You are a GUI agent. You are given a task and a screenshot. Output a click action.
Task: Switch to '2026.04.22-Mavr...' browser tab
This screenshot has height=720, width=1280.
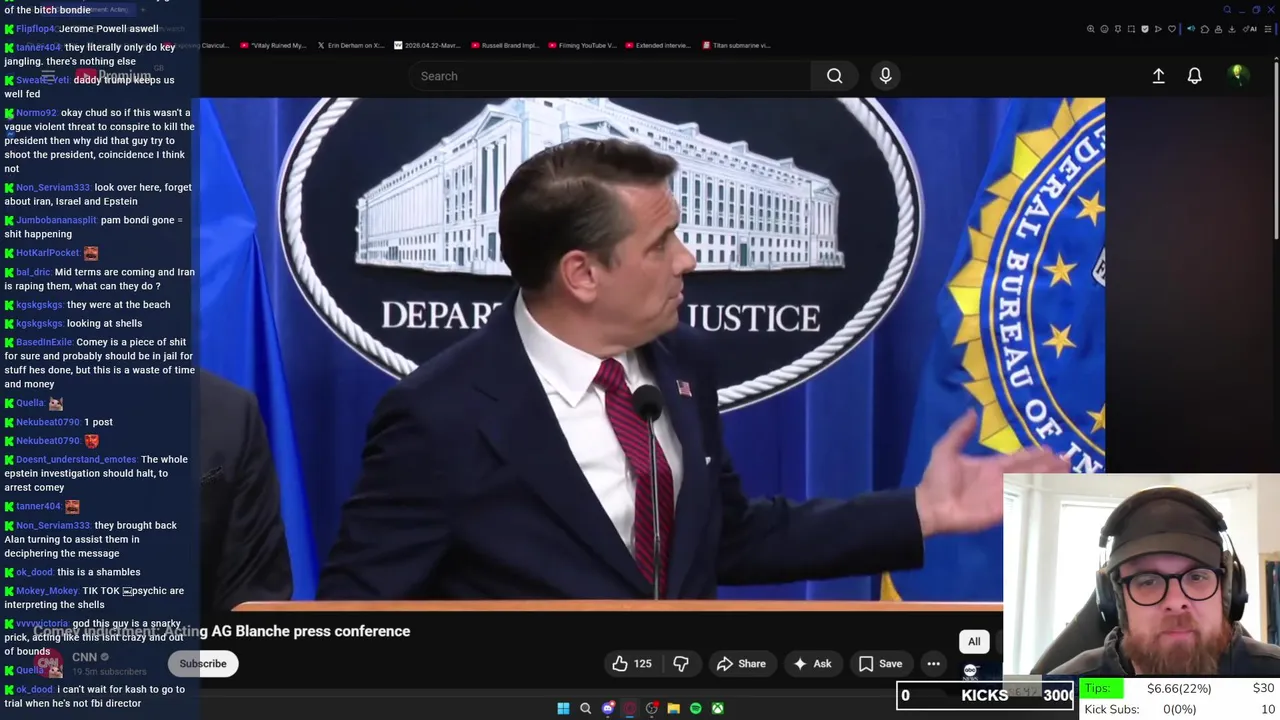(x=428, y=45)
